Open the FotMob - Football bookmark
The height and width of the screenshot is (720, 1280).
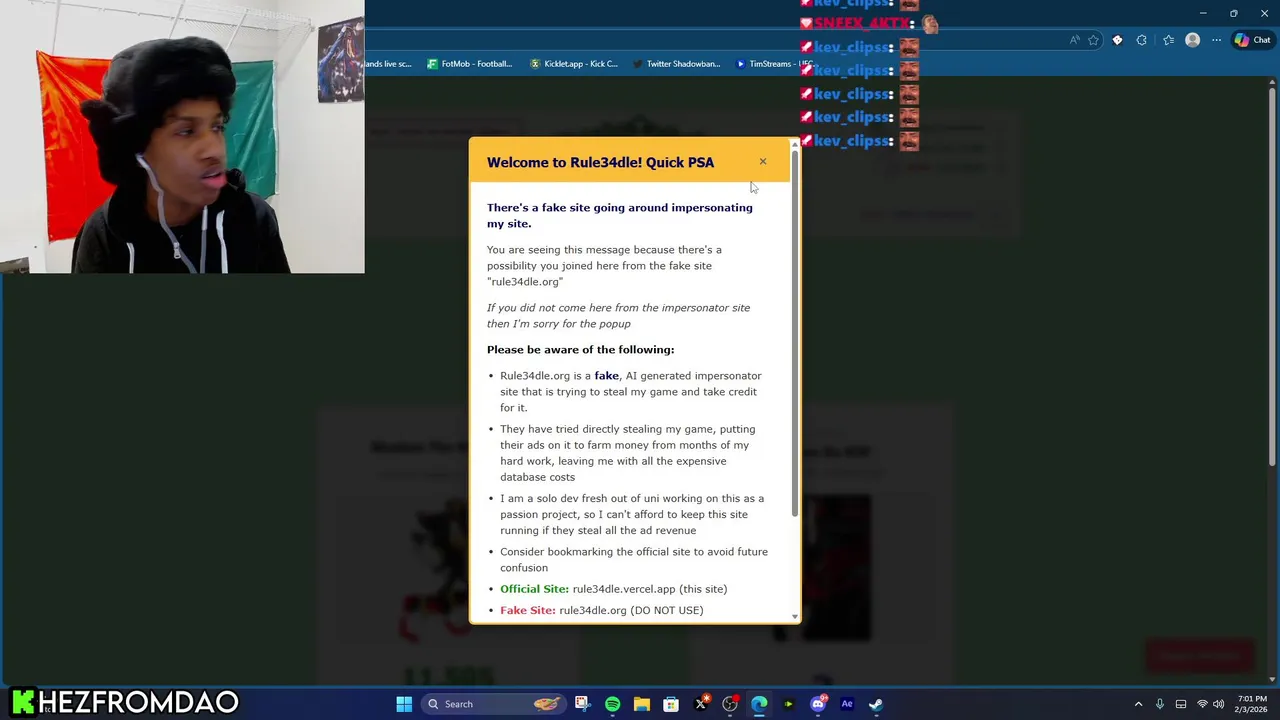coord(469,64)
